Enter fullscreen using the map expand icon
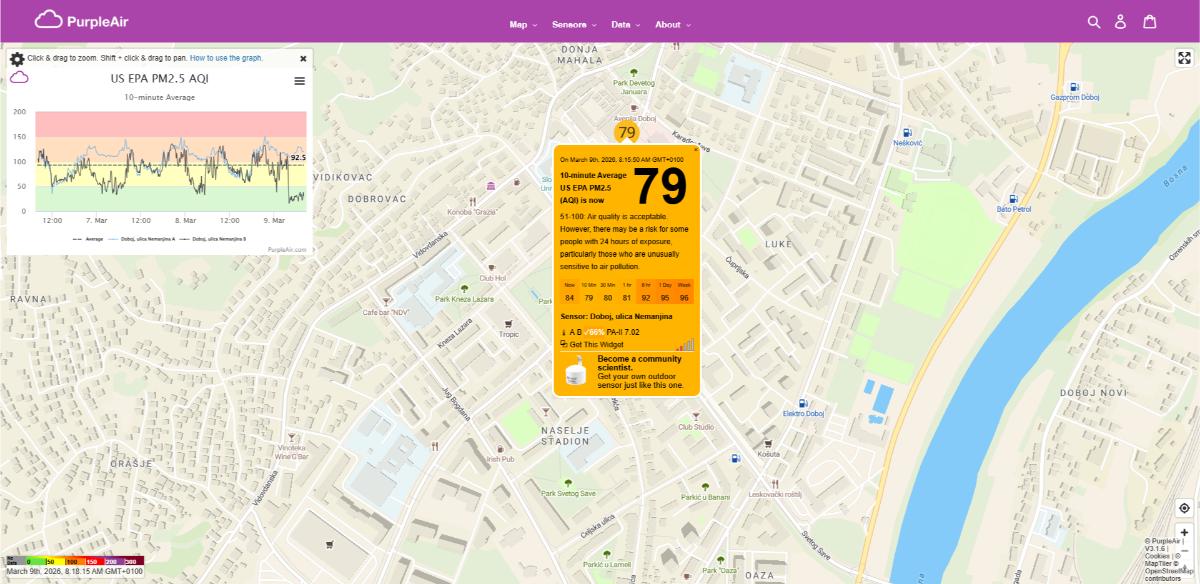This screenshot has width=1200, height=584. click(x=1184, y=57)
